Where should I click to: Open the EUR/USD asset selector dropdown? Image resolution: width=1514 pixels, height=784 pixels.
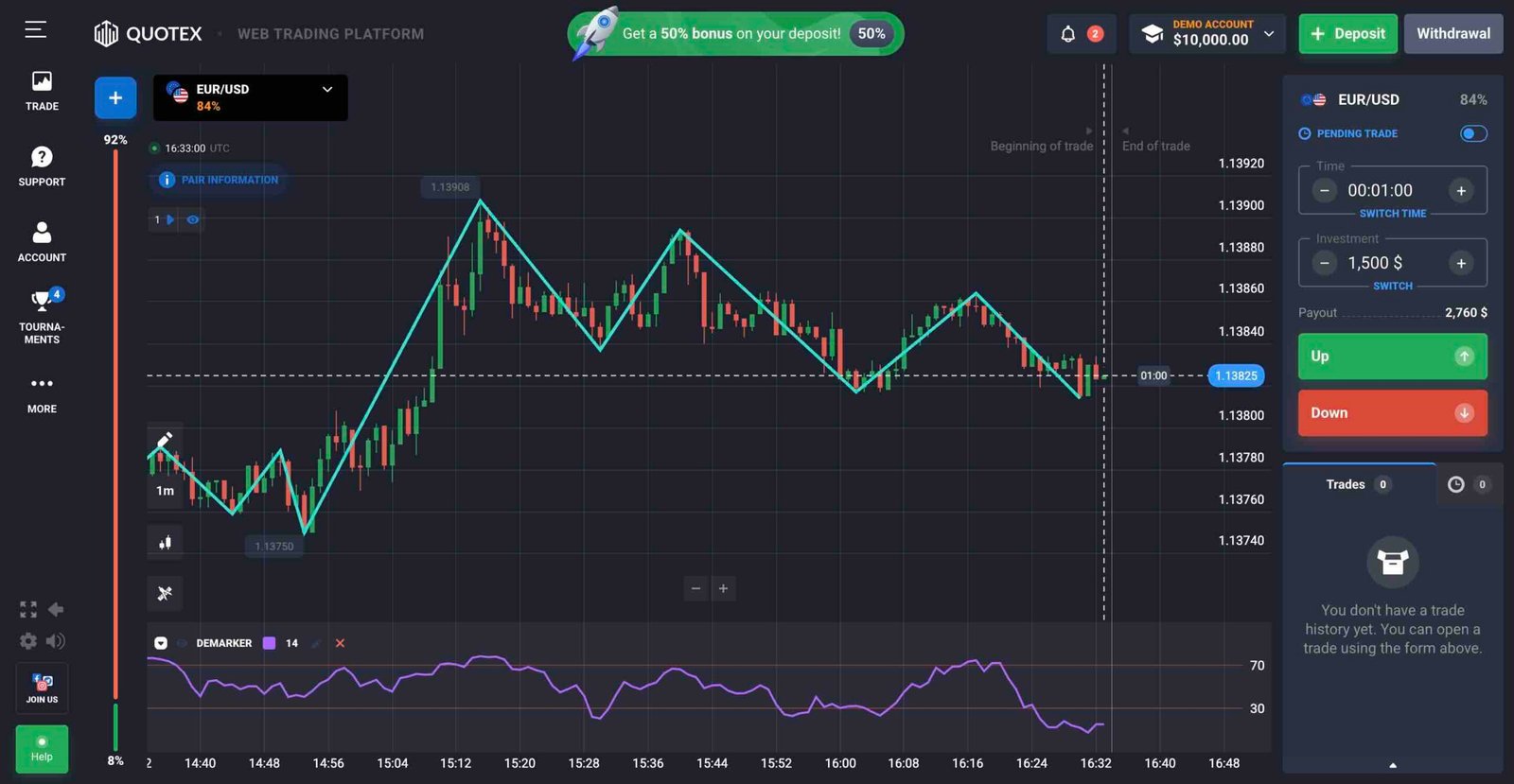251,97
